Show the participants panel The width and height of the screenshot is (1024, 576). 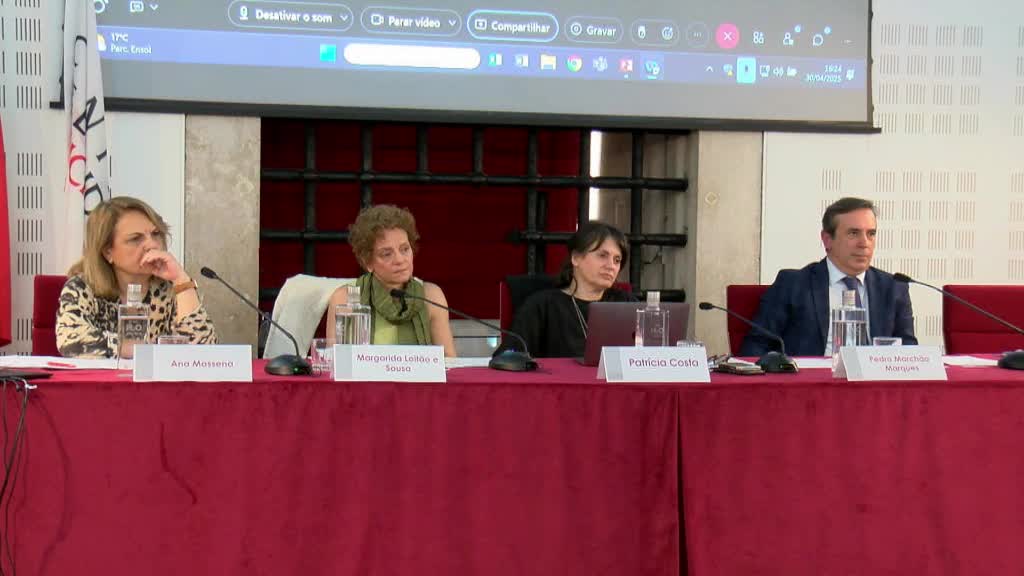click(x=789, y=38)
